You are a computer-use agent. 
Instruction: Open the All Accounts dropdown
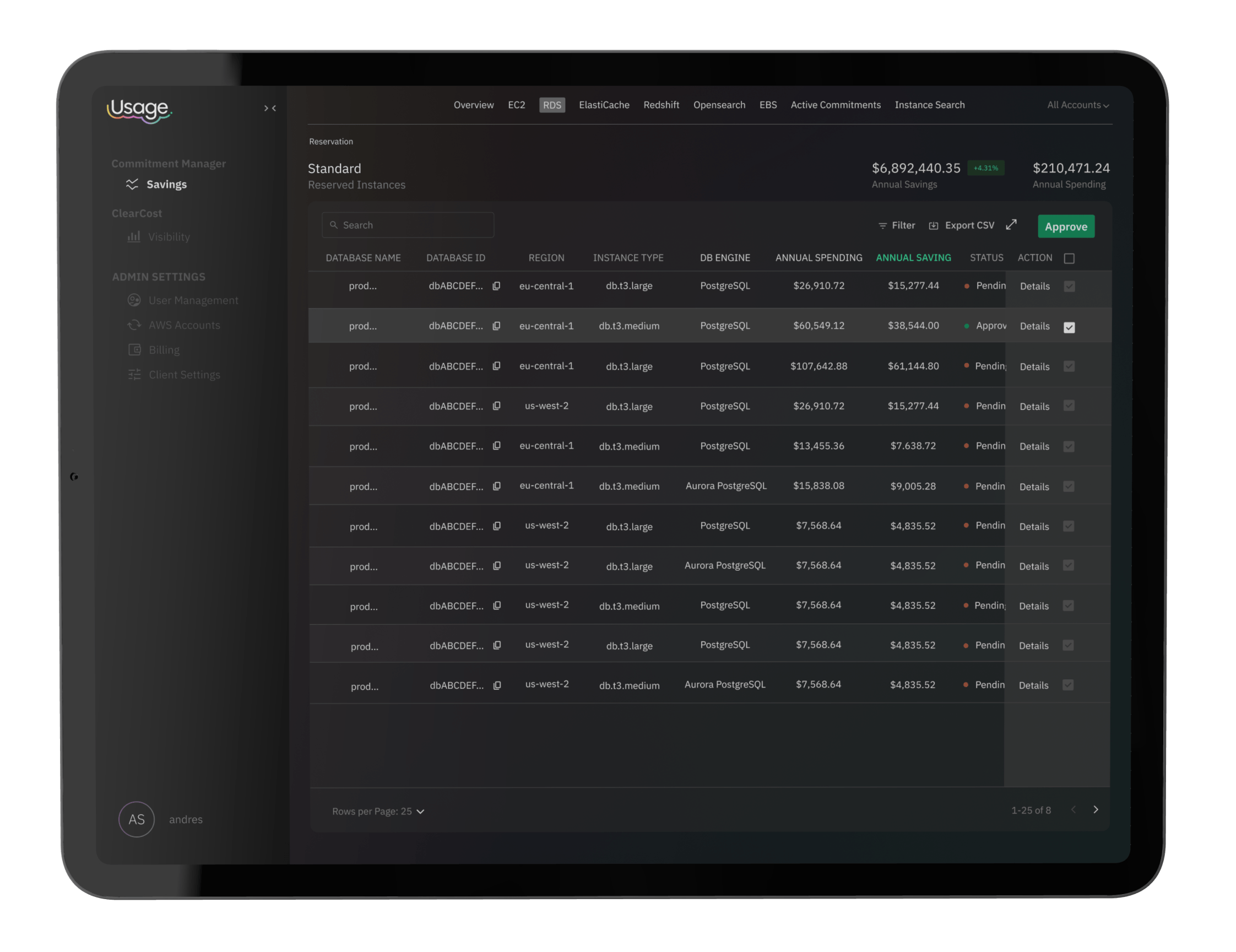coord(1077,105)
